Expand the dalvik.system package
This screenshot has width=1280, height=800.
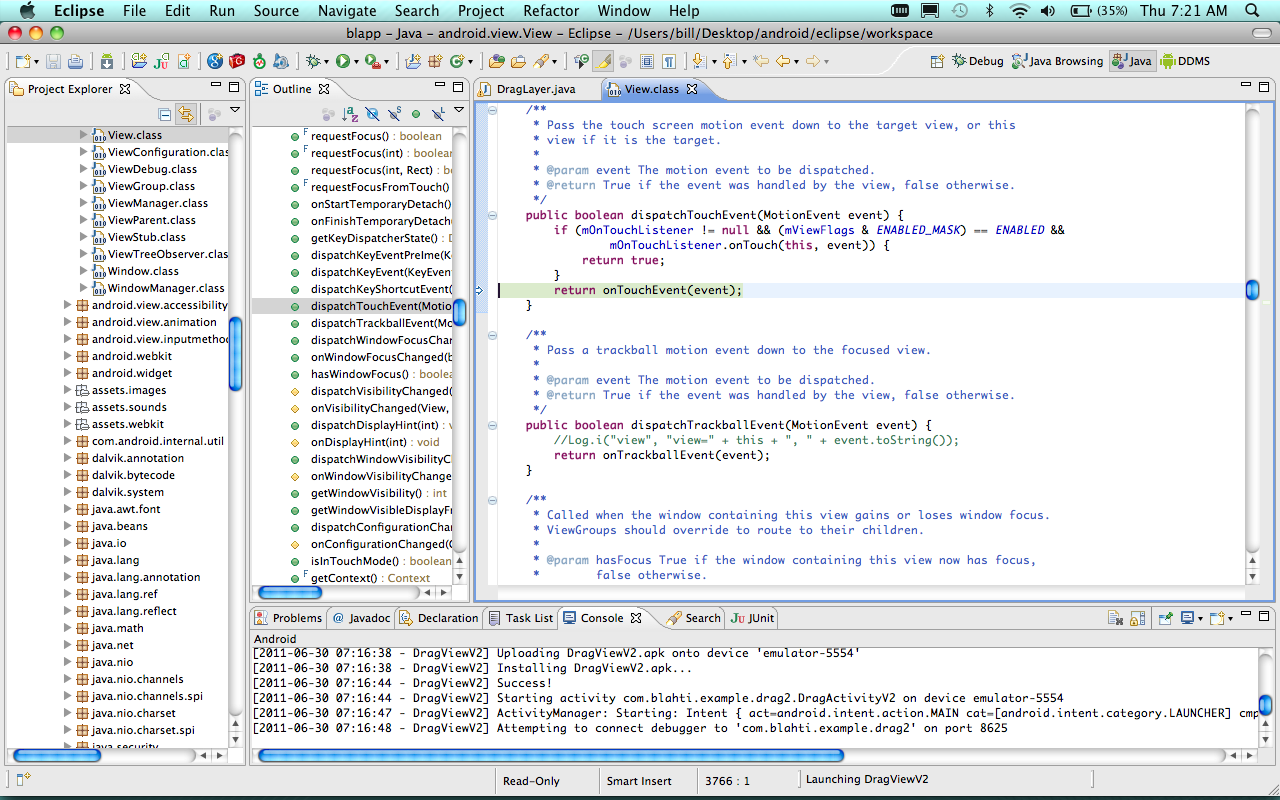68,492
